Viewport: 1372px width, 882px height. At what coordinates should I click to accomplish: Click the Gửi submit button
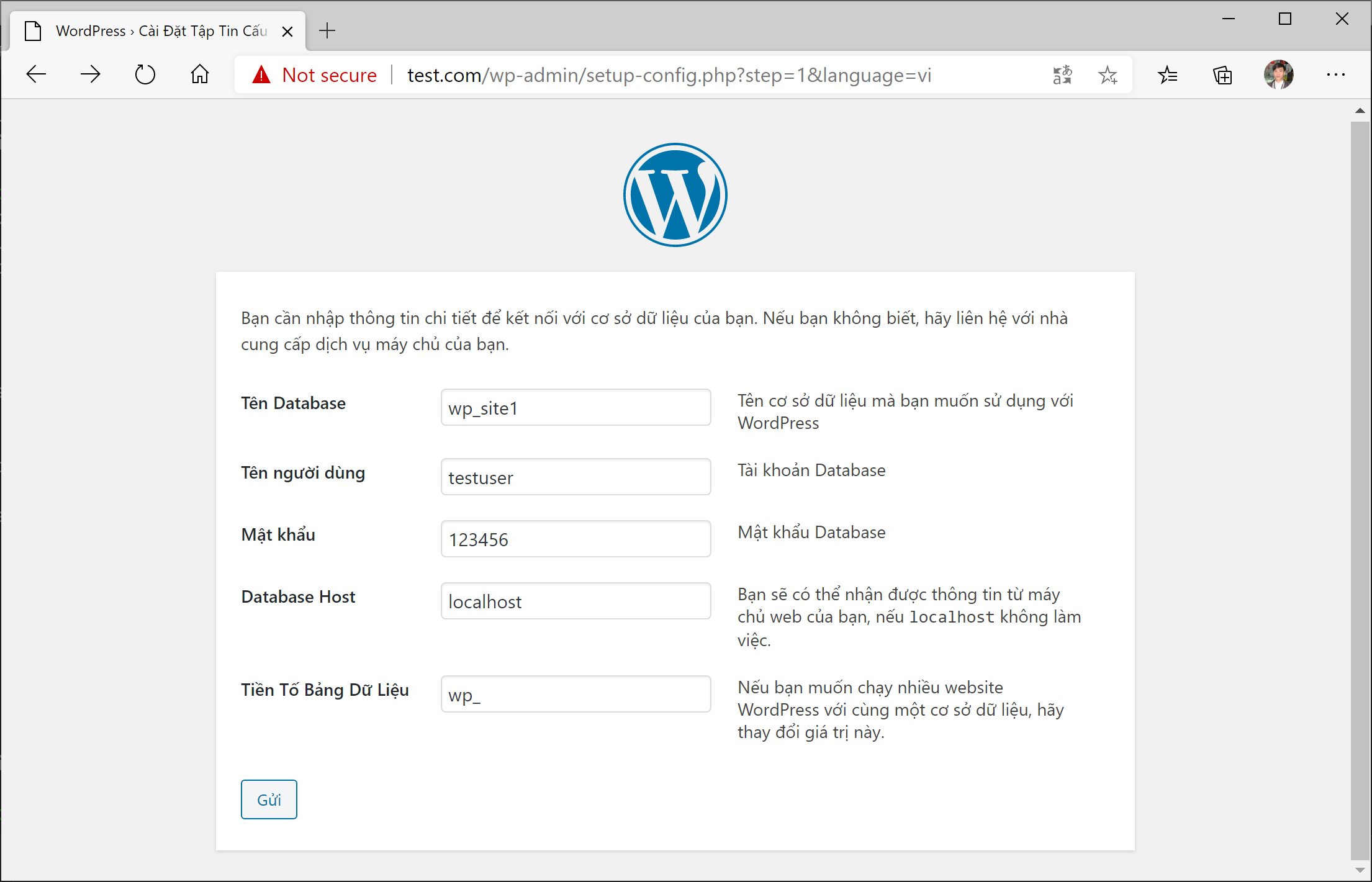[x=269, y=799]
